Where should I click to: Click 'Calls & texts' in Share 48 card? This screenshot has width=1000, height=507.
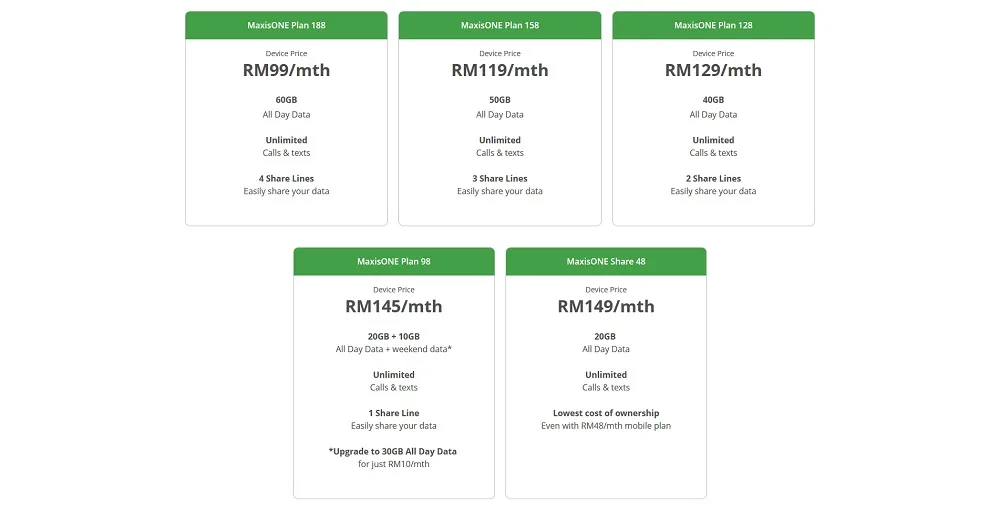(606, 388)
